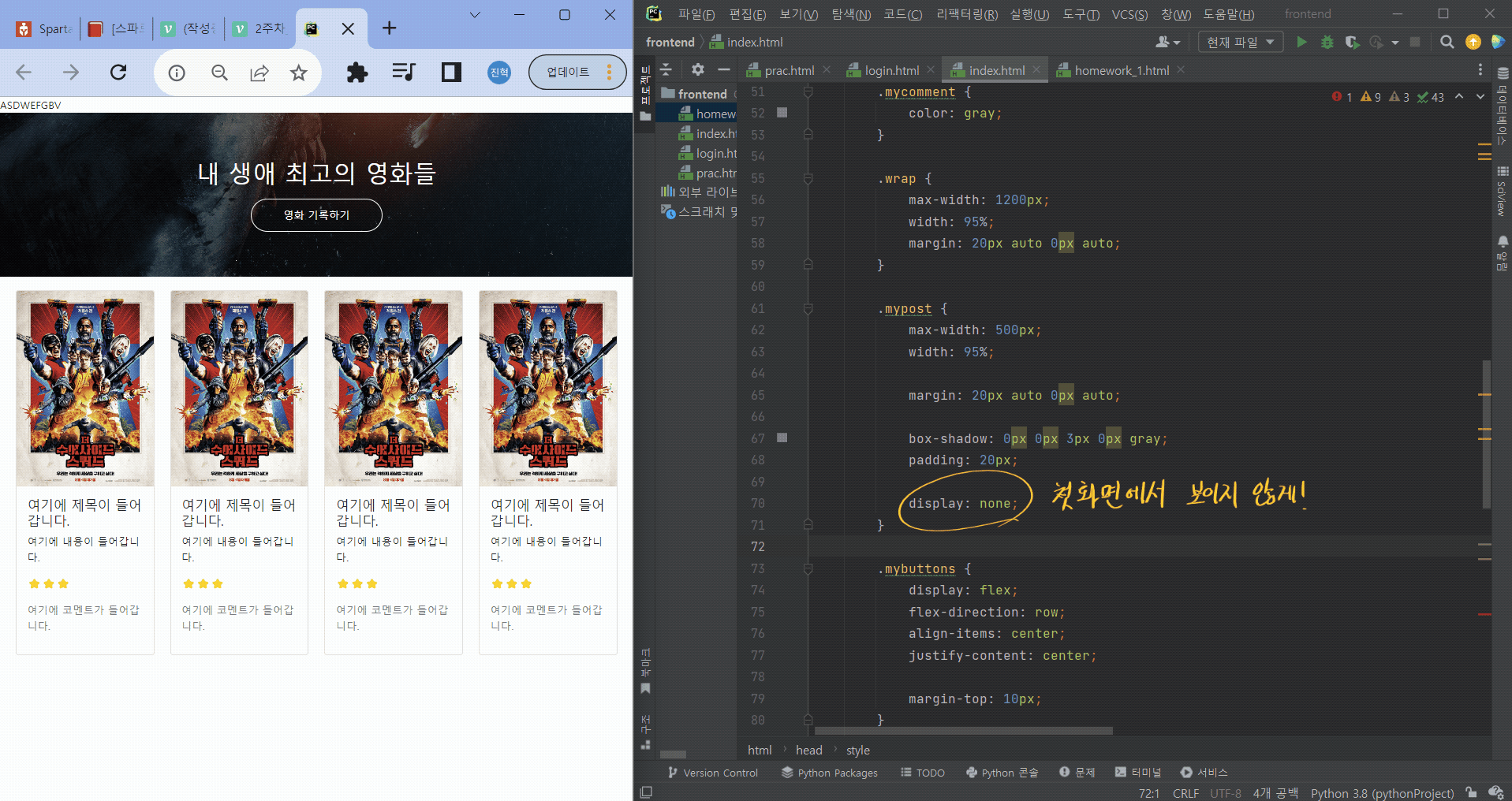Open PyCharm search everywhere magnifier
This screenshot has height=801, width=1512.
point(1447,42)
